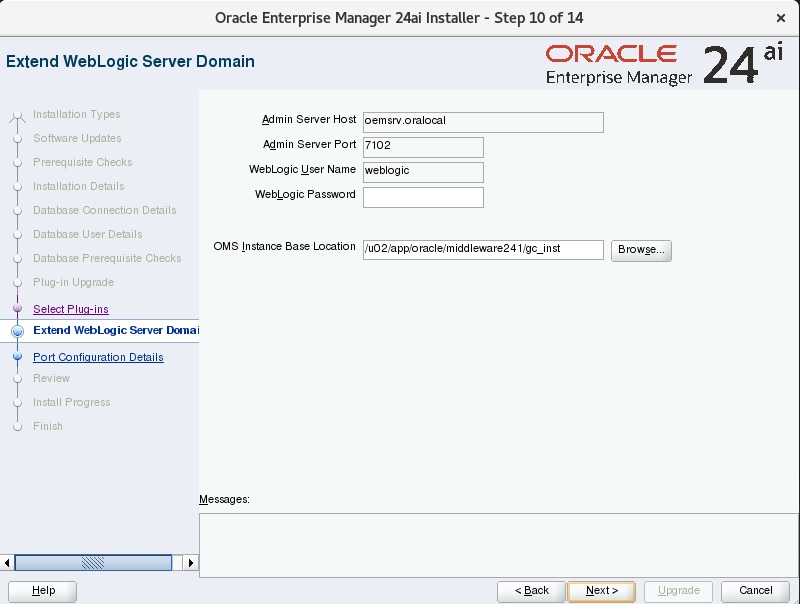Click the Messages label
Viewport: 800px width, 604px height.
(224, 499)
